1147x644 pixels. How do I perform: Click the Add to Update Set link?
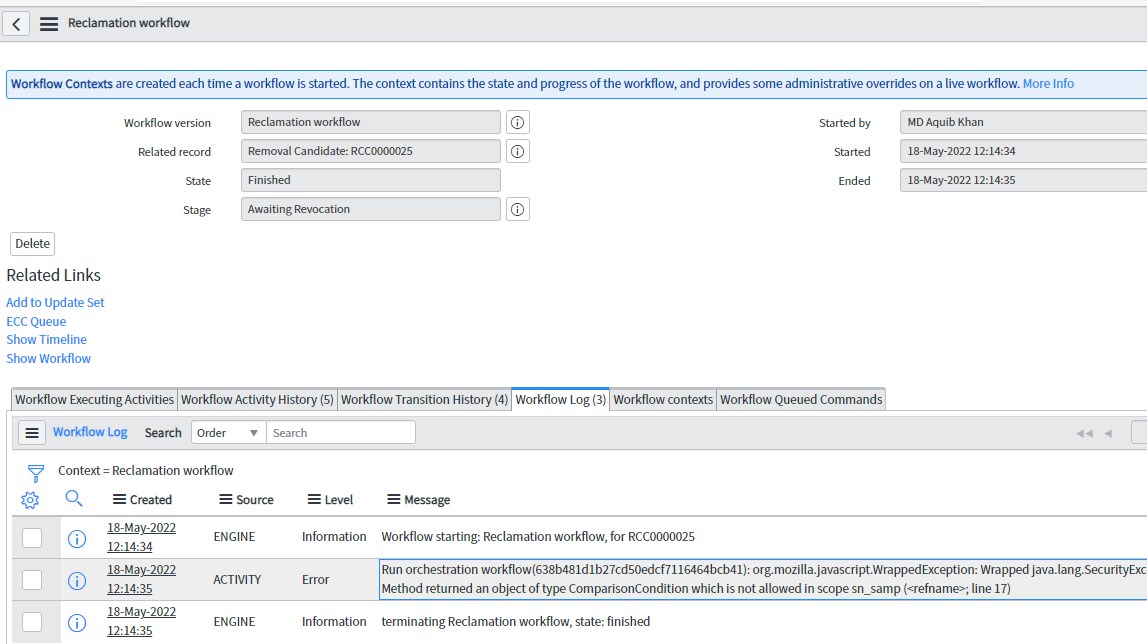[x=56, y=302]
